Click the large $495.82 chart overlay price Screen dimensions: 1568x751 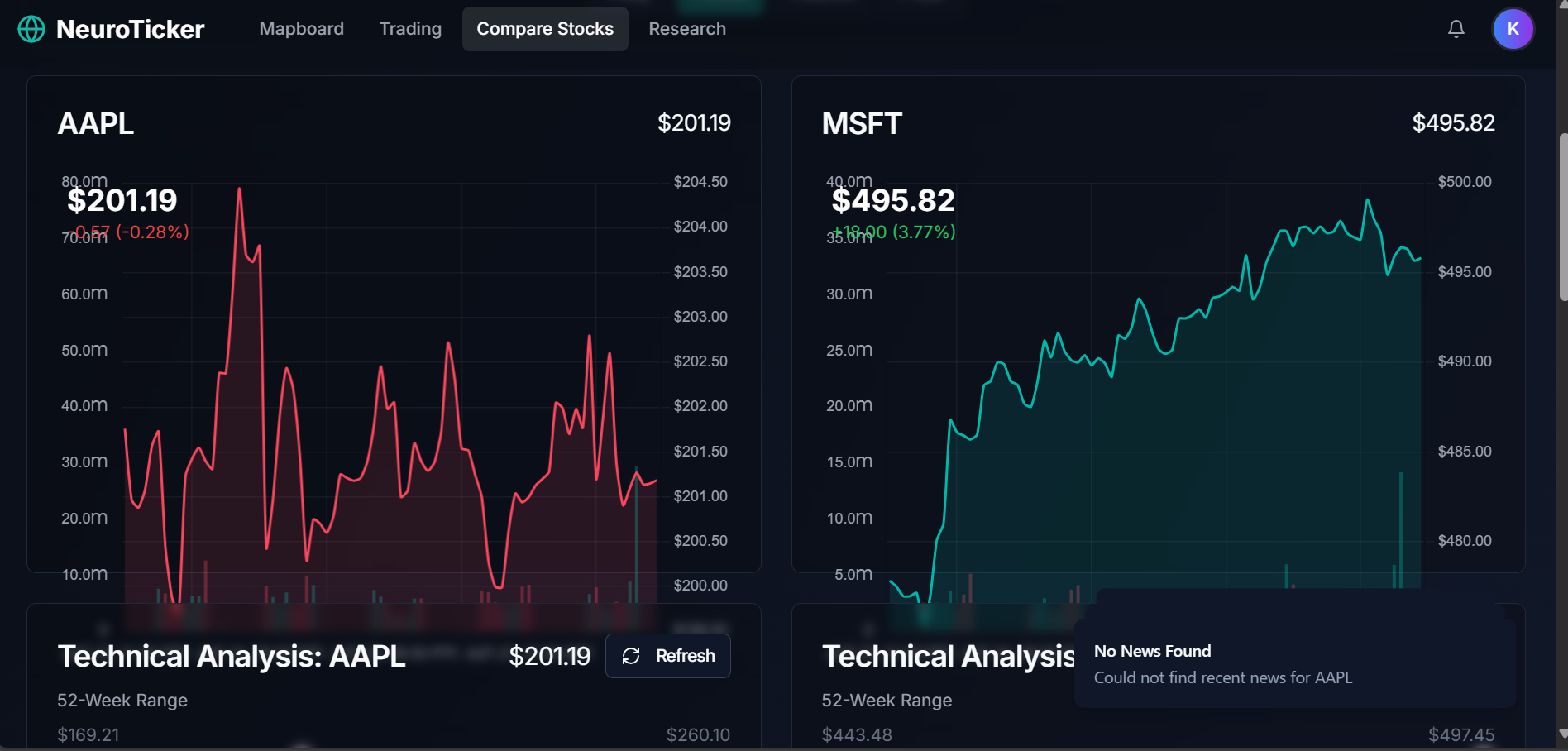(x=893, y=200)
